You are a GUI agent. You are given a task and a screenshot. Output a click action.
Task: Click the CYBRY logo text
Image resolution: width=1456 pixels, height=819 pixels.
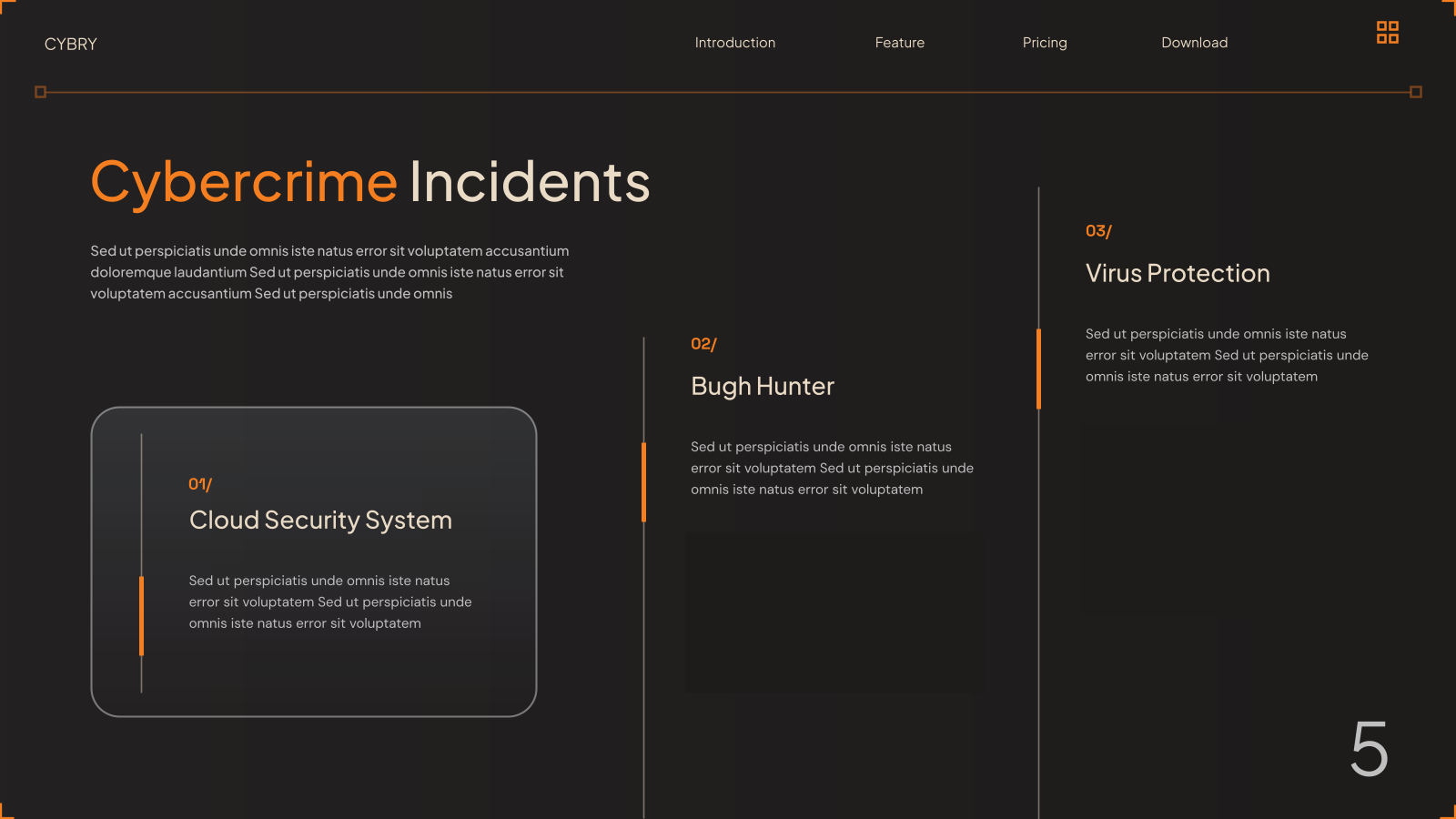tap(71, 44)
